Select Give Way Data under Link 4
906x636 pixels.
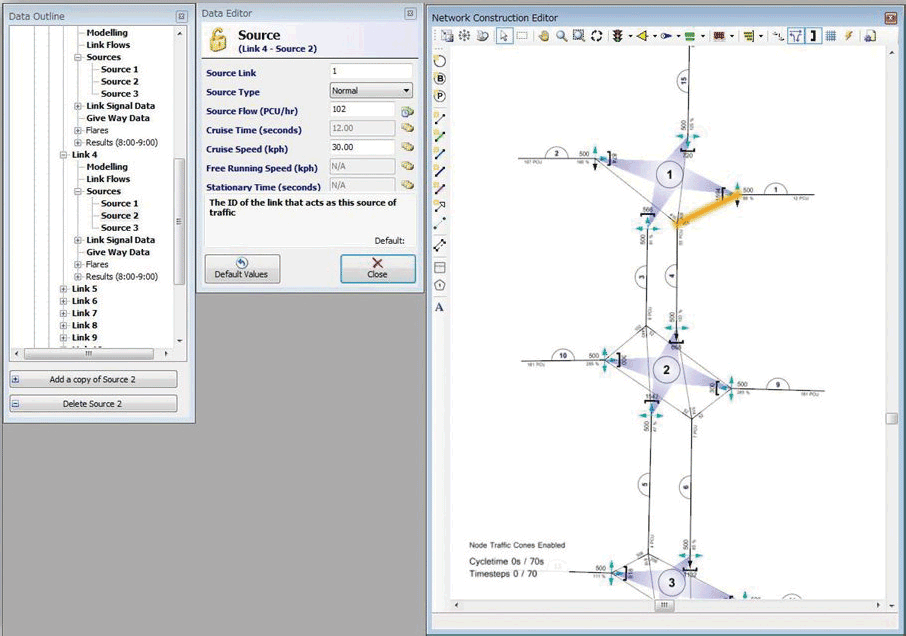(118, 252)
